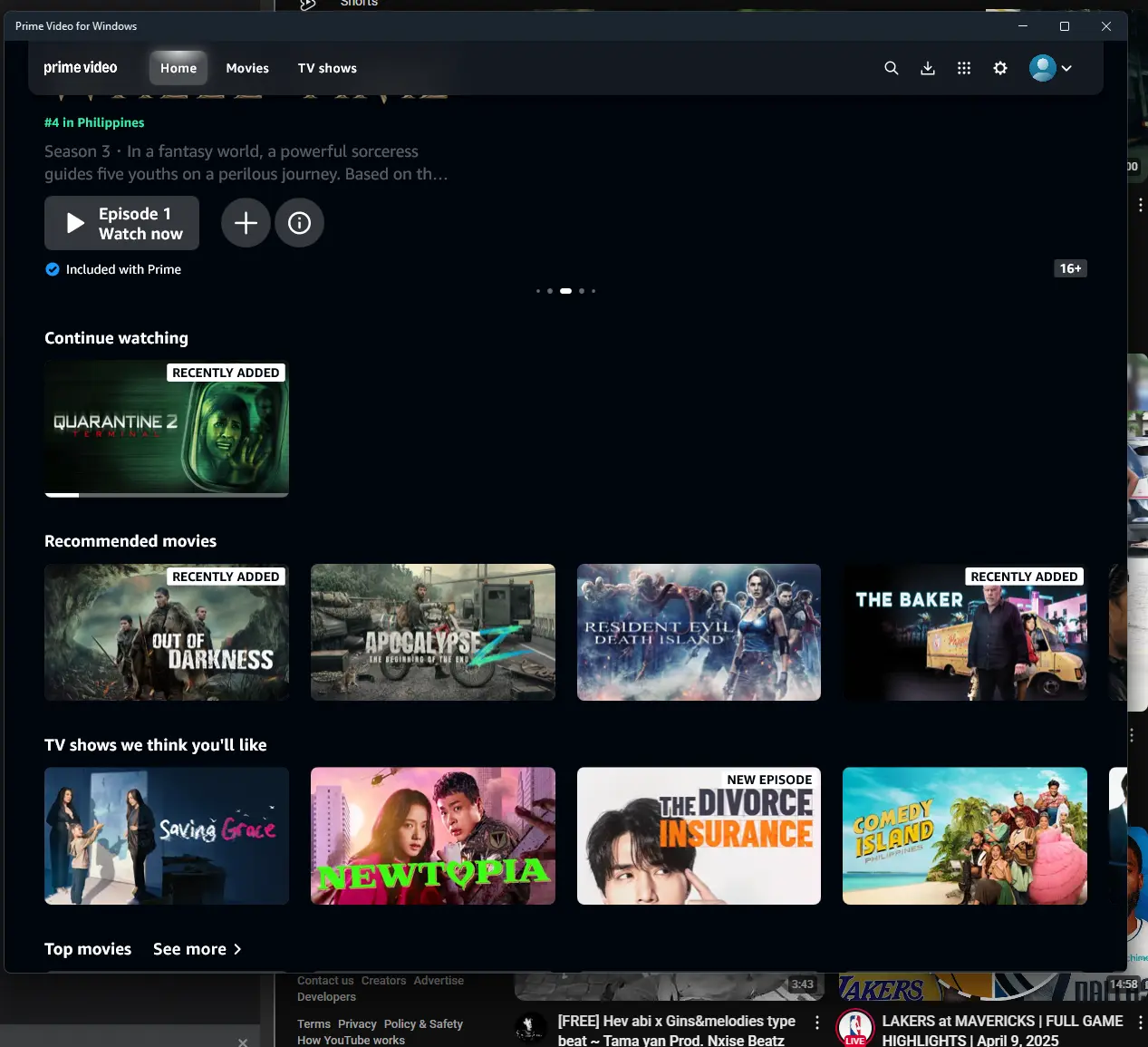Image resolution: width=1148 pixels, height=1047 pixels.
Task: Open the apps grid icon
Action: coord(964,68)
